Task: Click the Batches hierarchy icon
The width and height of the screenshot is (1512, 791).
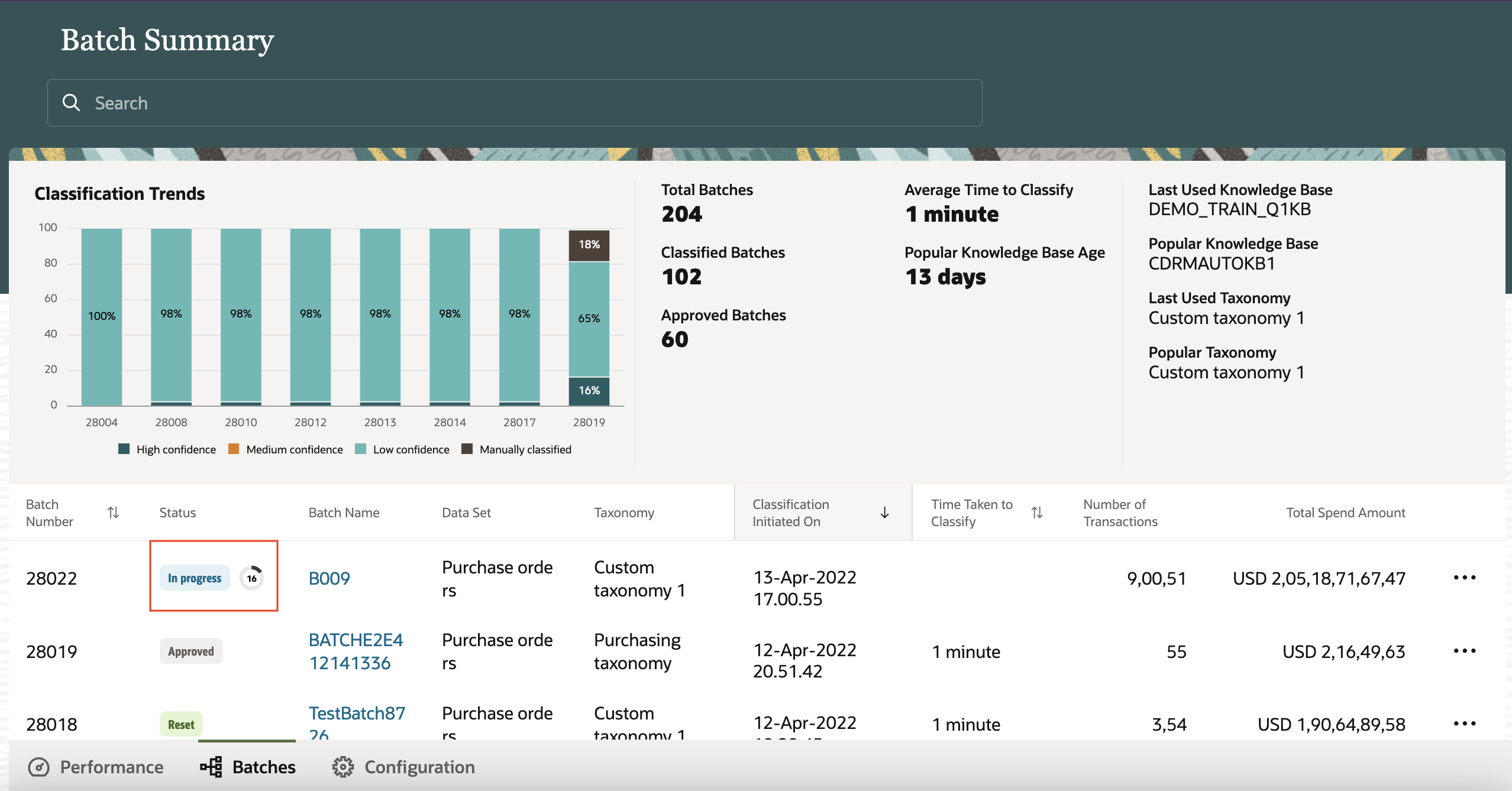Action: click(x=211, y=767)
